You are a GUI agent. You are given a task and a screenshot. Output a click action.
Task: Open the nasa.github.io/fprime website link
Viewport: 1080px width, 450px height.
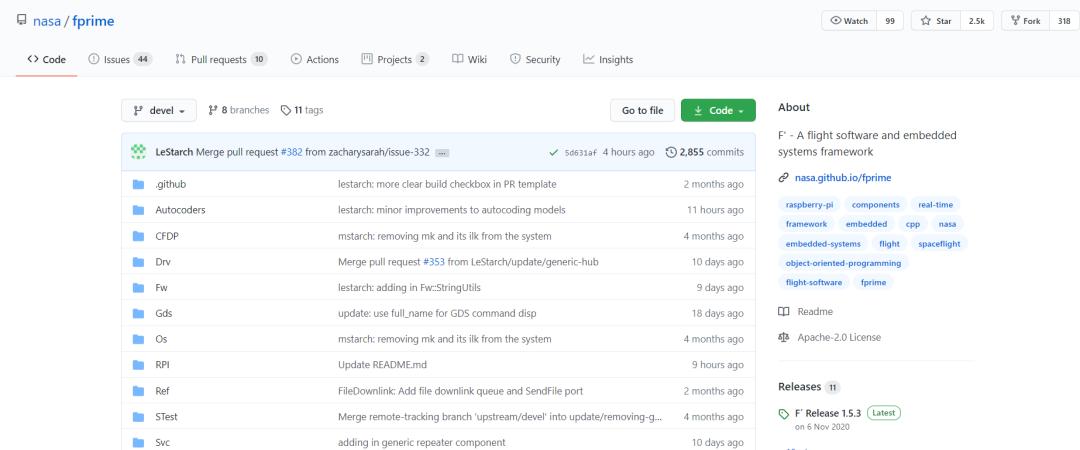pyautogui.click(x=842, y=178)
